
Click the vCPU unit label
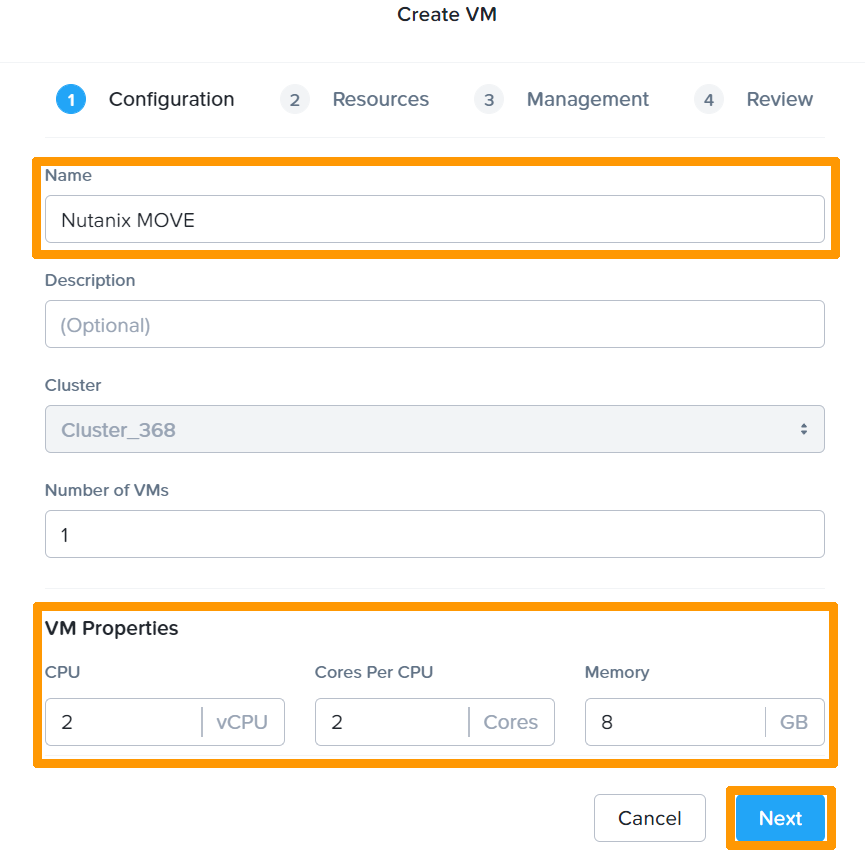(242, 722)
